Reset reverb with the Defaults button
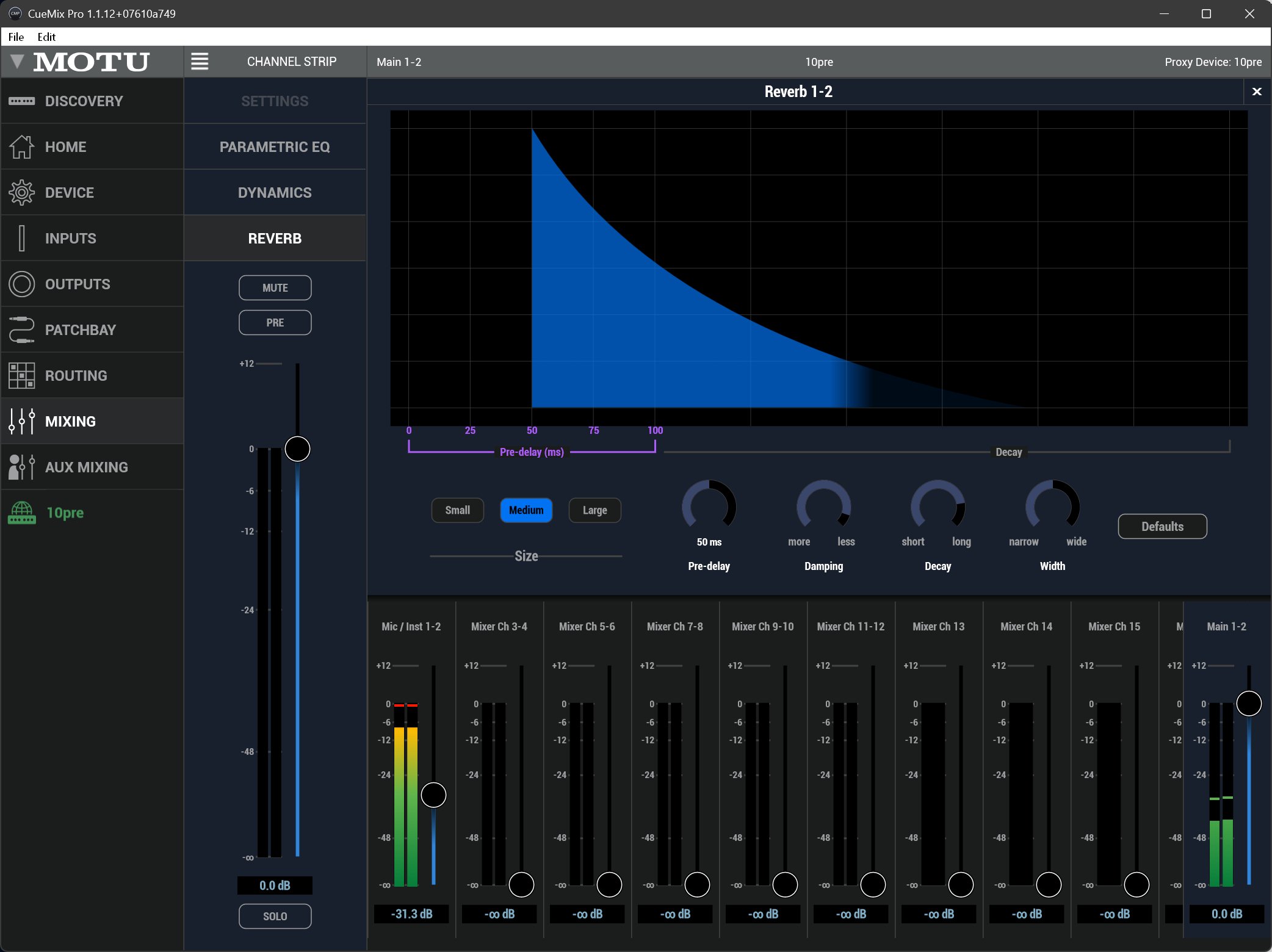The width and height of the screenshot is (1272, 952). tap(1162, 526)
